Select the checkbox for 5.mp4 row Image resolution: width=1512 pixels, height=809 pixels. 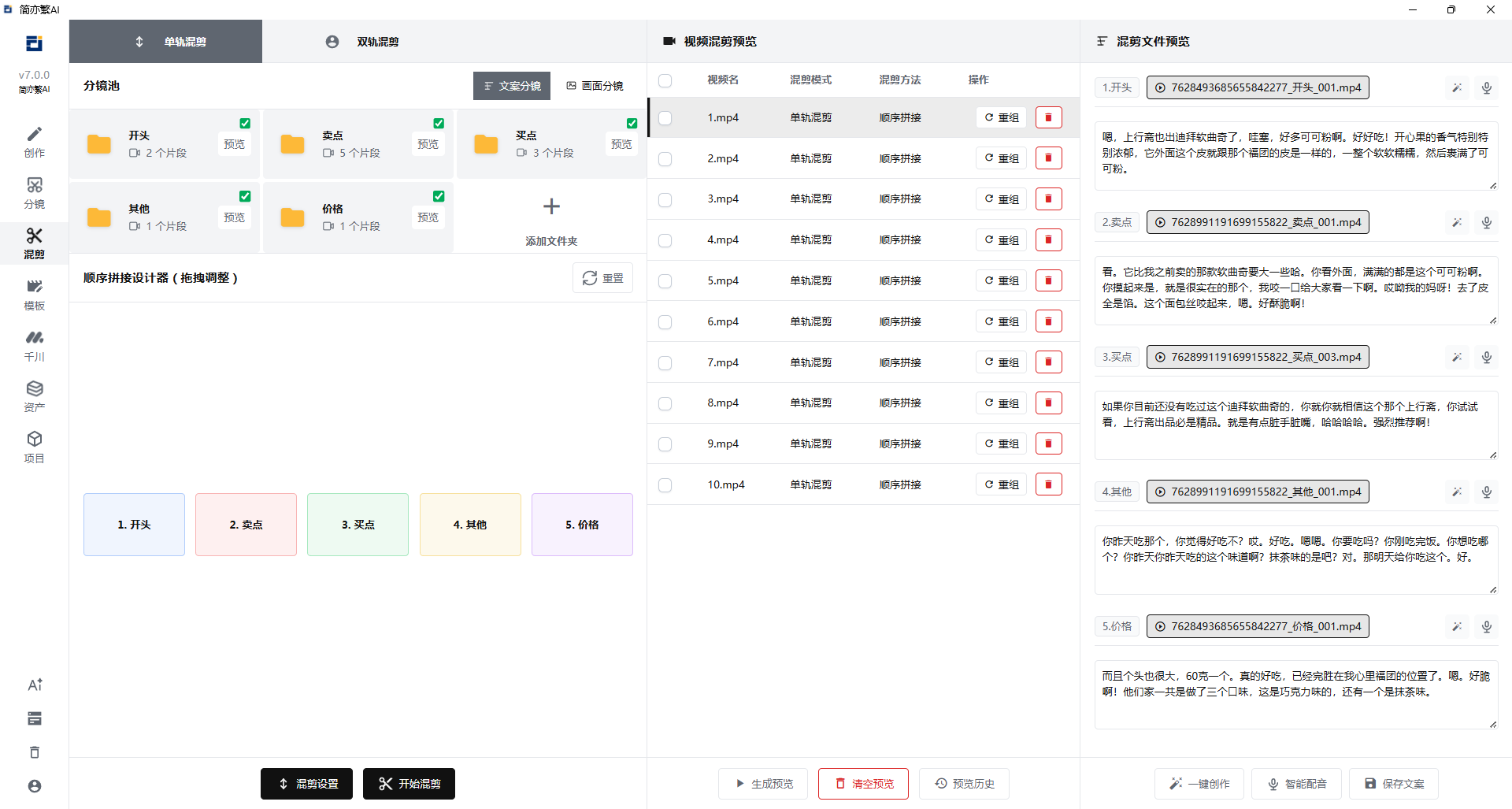point(665,281)
